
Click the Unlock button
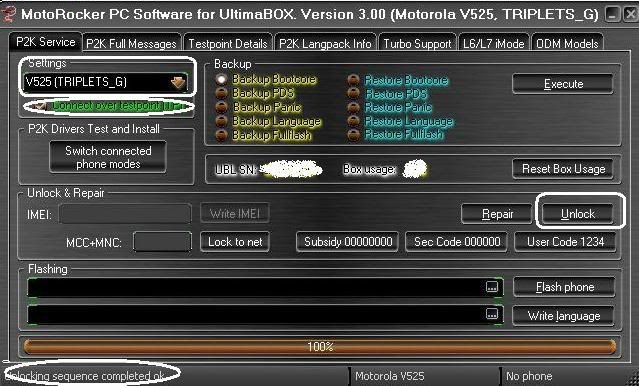[578, 214]
